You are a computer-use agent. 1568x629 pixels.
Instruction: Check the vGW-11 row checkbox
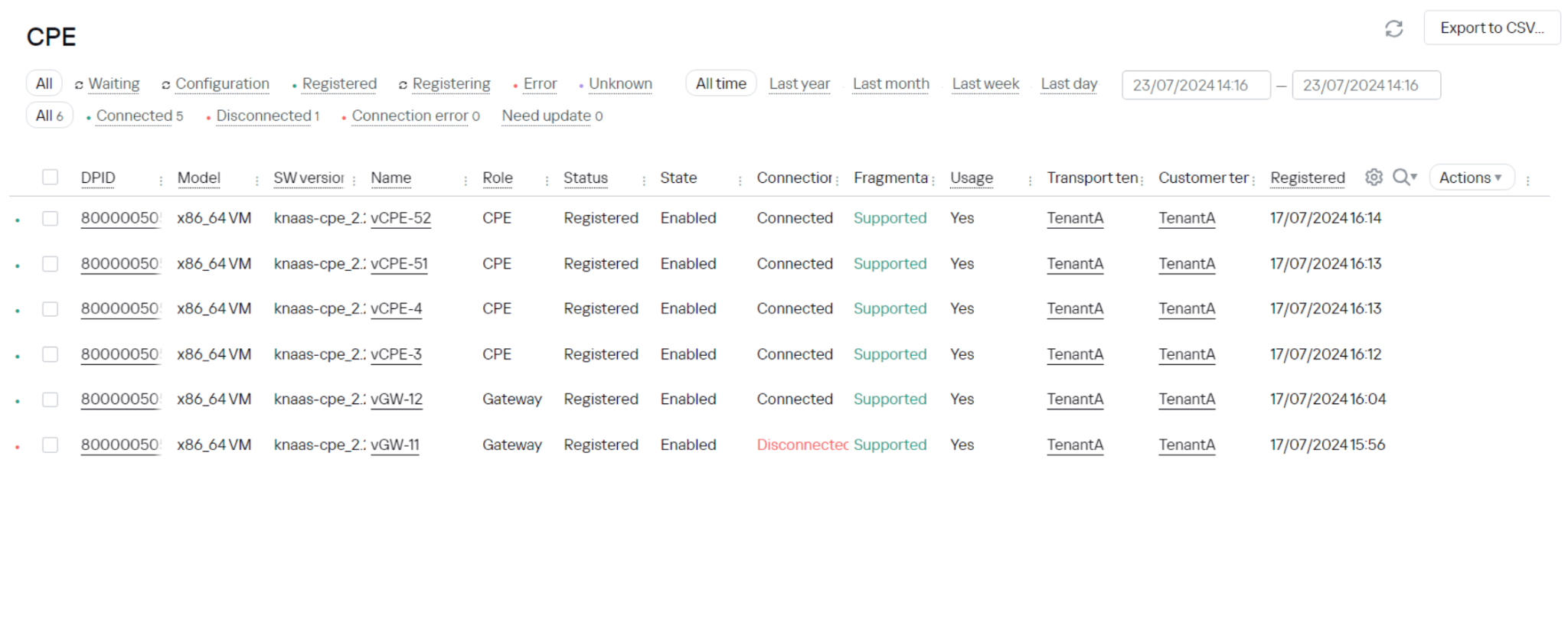[51, 445]
